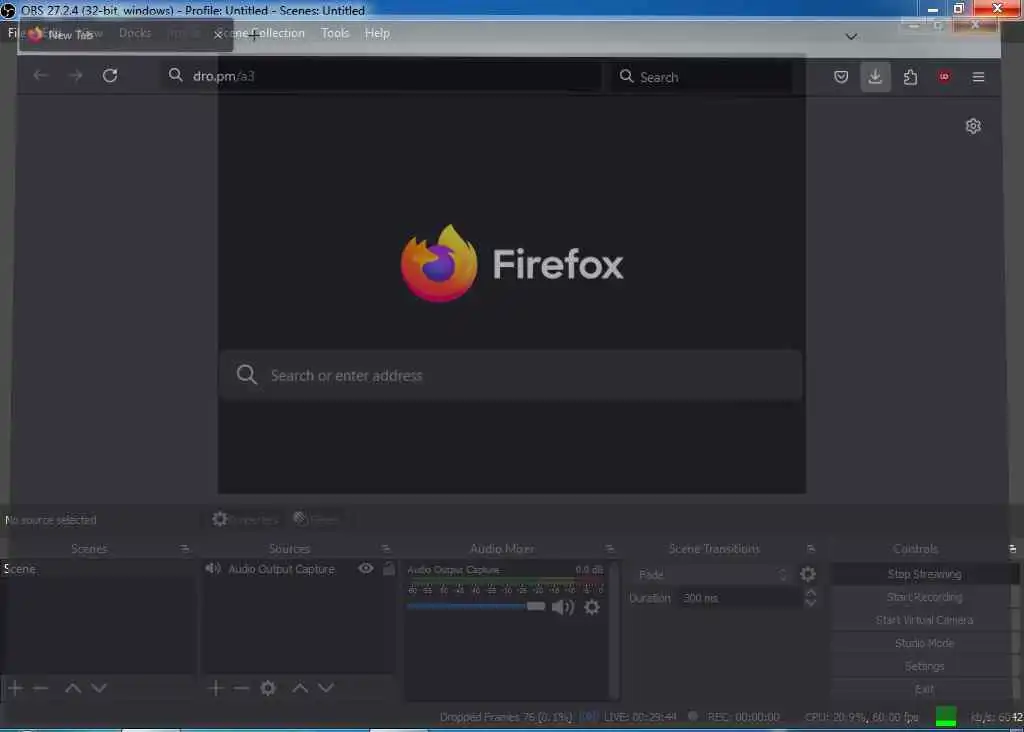Open the Pocket save icon
The height and width of the screenshot is (732, 1024).
point(841,77)
